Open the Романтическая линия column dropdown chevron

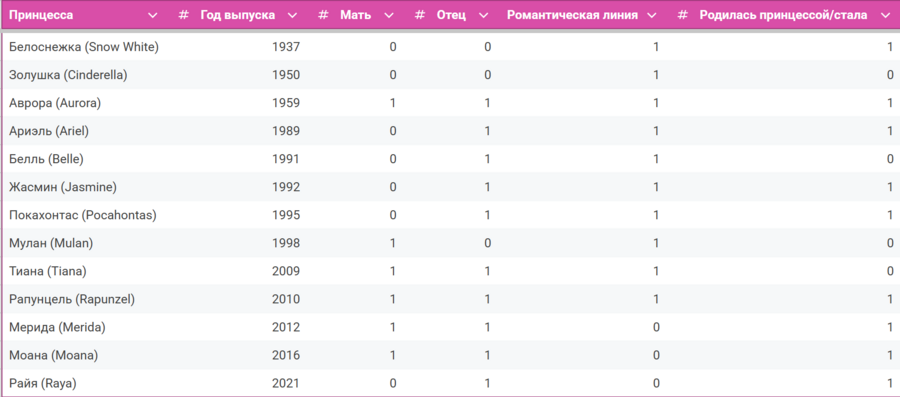tap(651, 15)
